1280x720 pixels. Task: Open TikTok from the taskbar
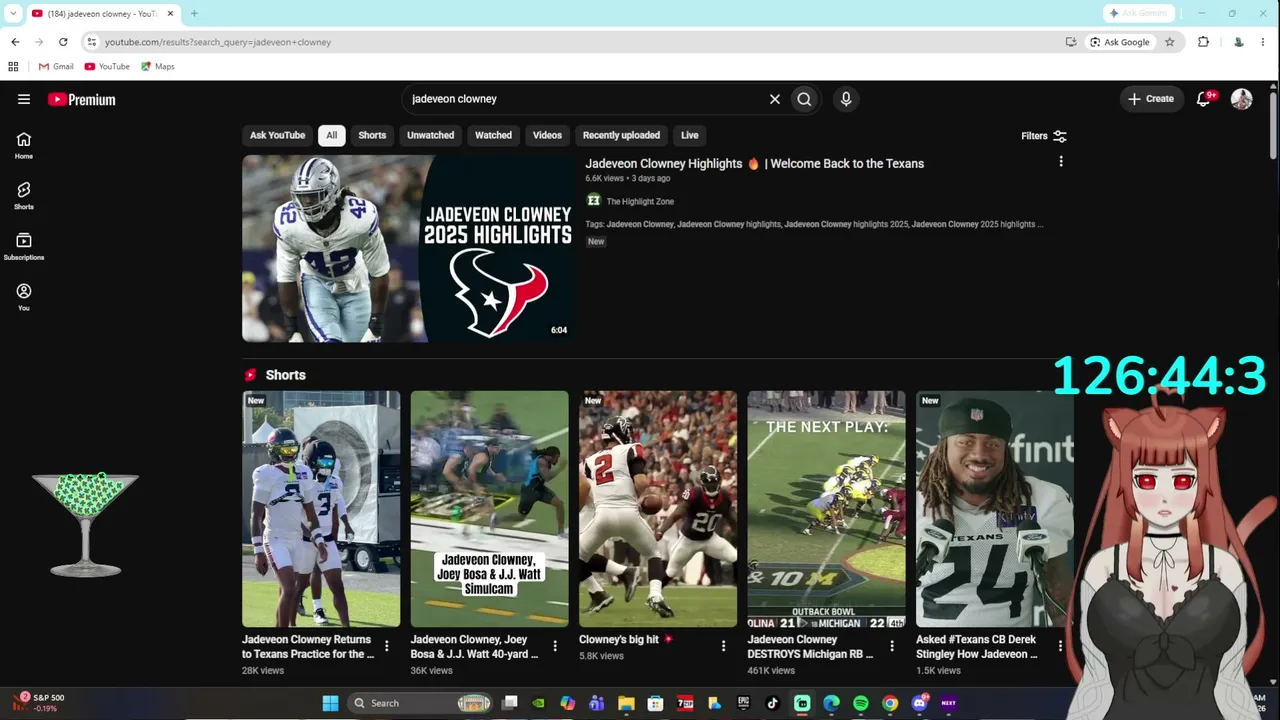pos(772,703)
